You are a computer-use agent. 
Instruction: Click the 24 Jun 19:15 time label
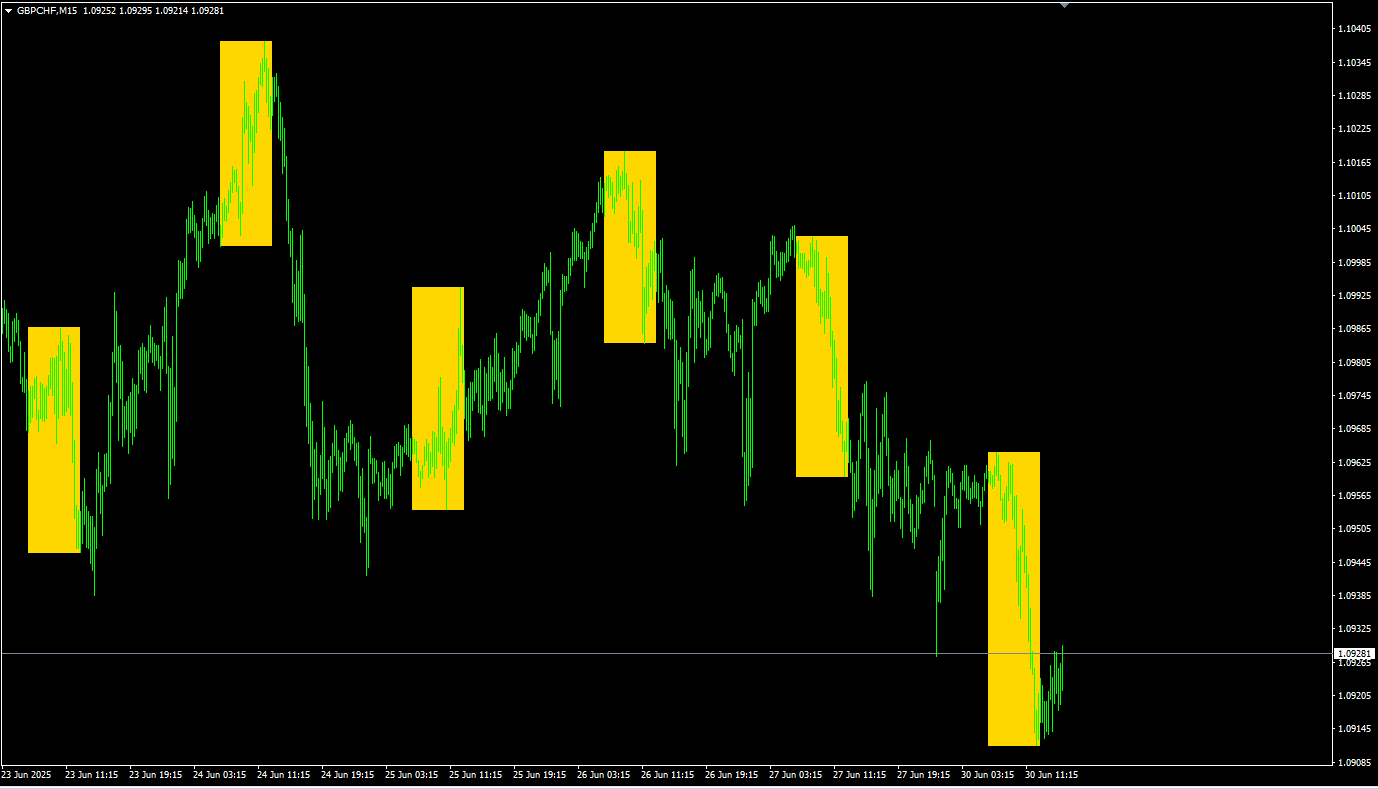click(x=348, y=774)
